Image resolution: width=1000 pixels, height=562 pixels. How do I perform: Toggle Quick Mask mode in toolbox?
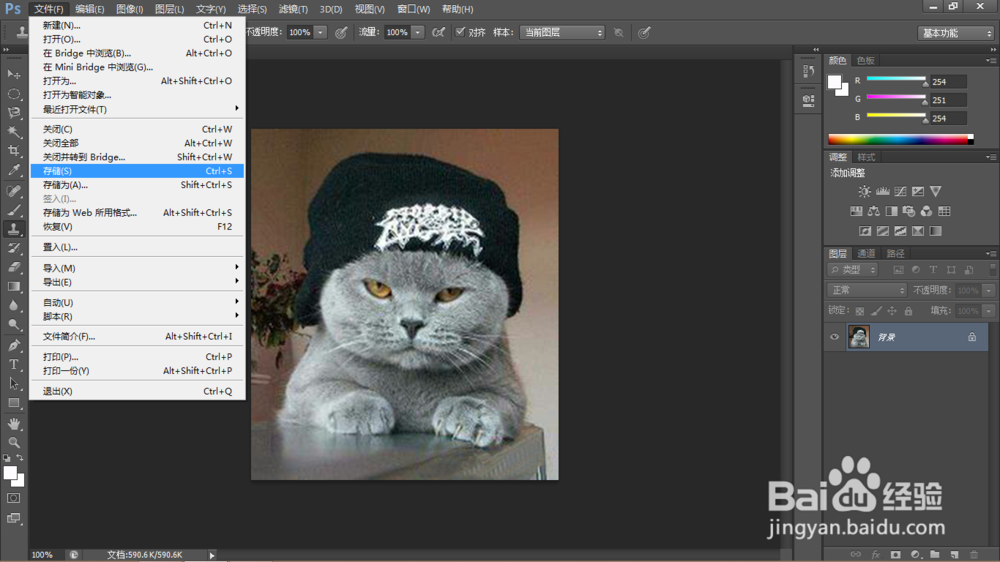(x=13, y=498)
